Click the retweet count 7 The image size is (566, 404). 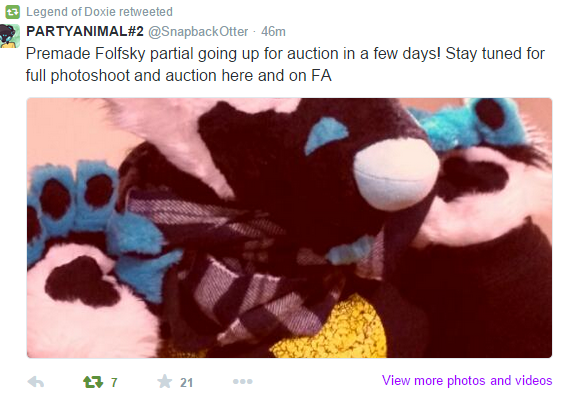click(x=114, y=382)
